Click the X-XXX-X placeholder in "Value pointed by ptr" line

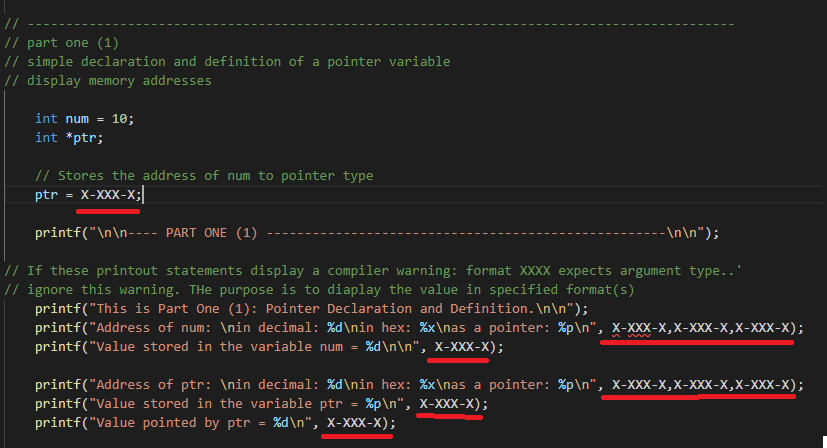coord(354,423)
